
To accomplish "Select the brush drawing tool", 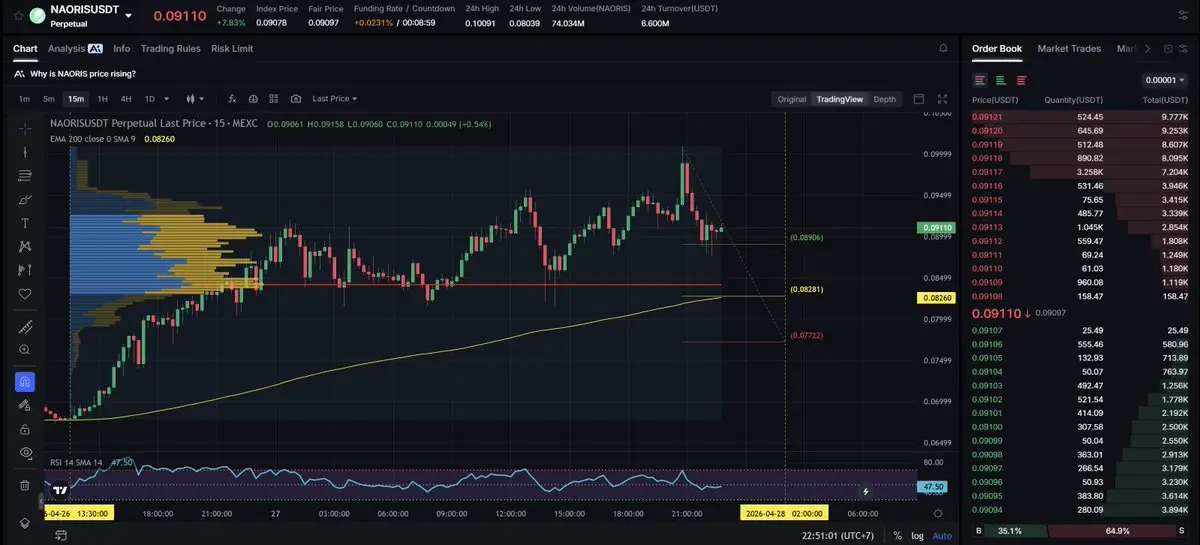I will (25, 199).
